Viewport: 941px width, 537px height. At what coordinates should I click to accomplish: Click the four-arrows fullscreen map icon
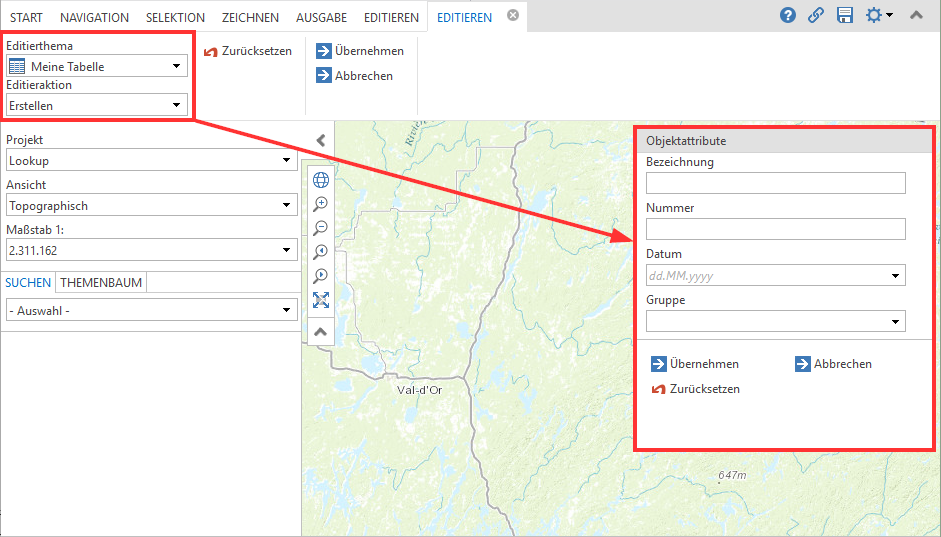[321, 300]
